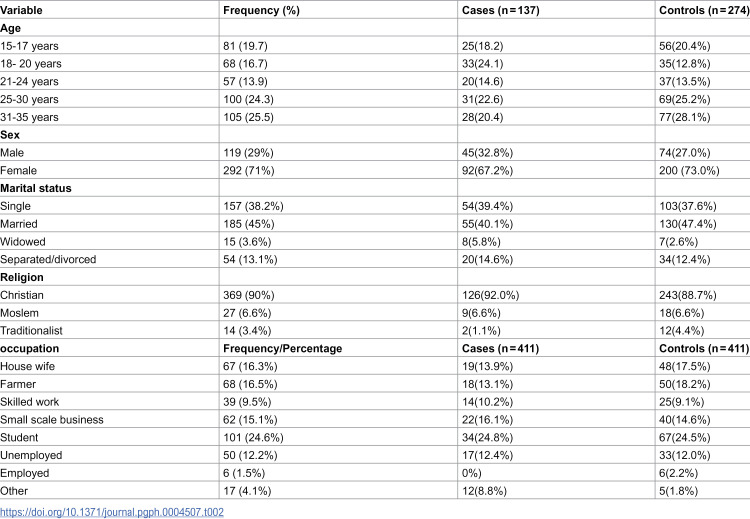750x519 pixels.
Task: Open the doi.org journal.pgph.0004507.t002 link
Action: (x=112, y=512)
